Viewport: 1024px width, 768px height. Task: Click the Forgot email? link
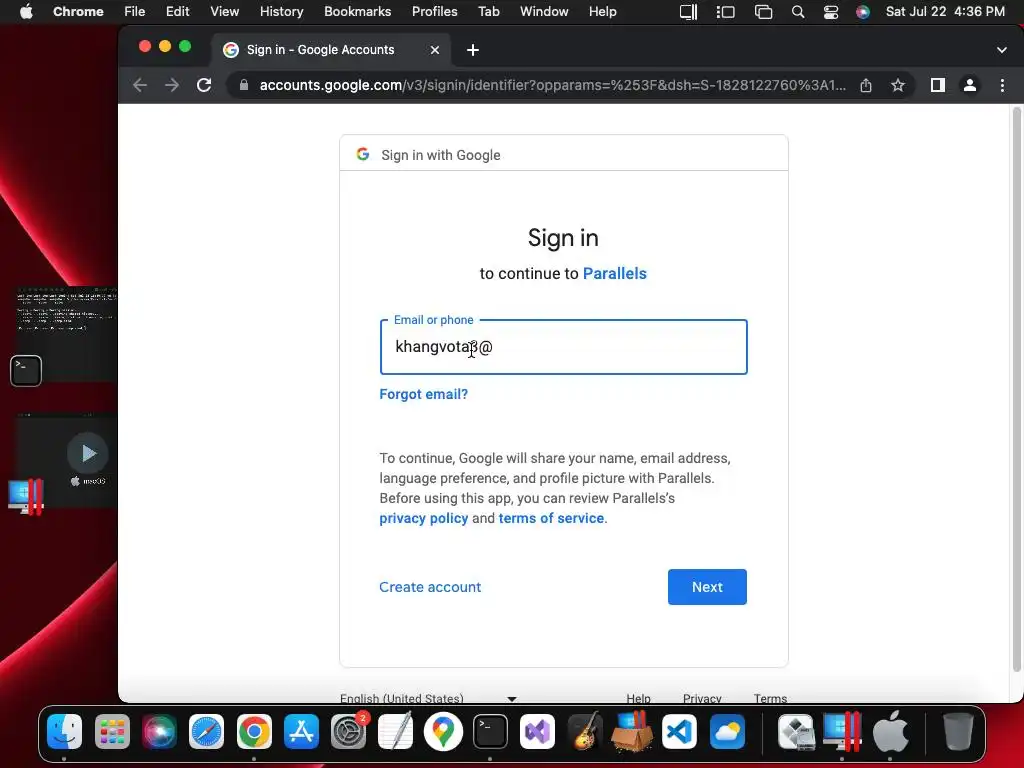[x=424, y=394]
